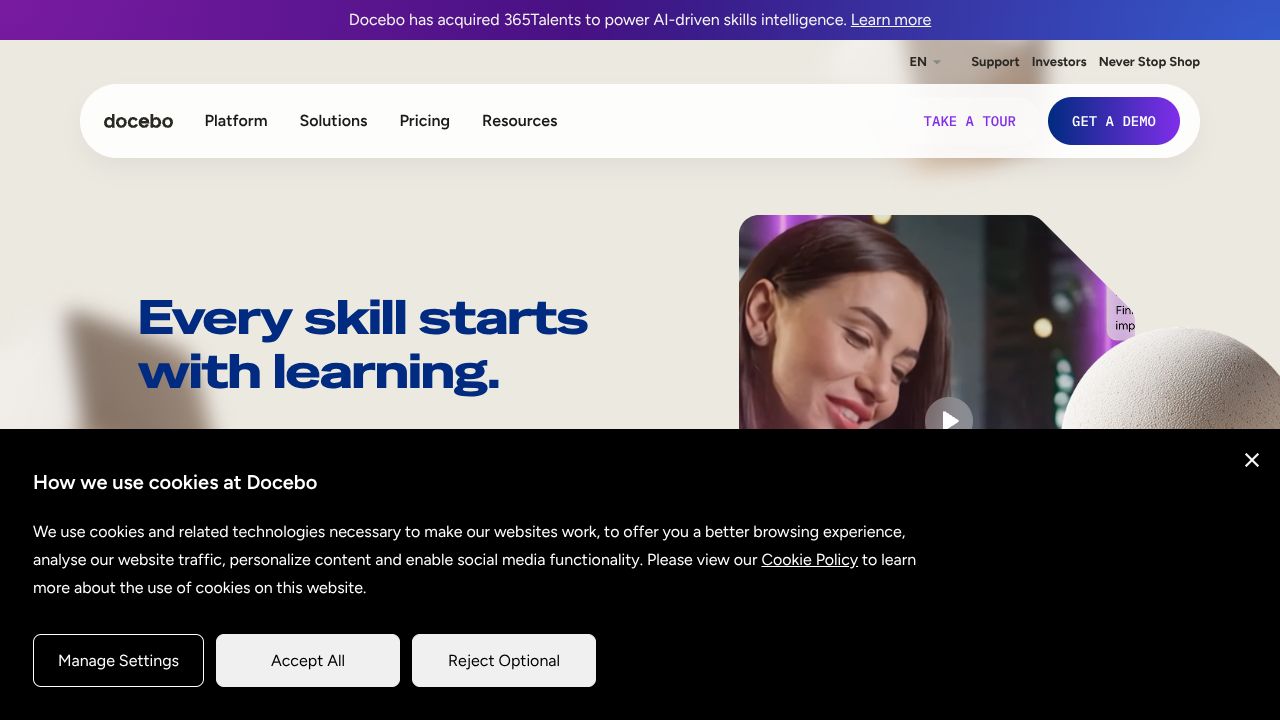Click the docebo logo

tap(138, 121)
